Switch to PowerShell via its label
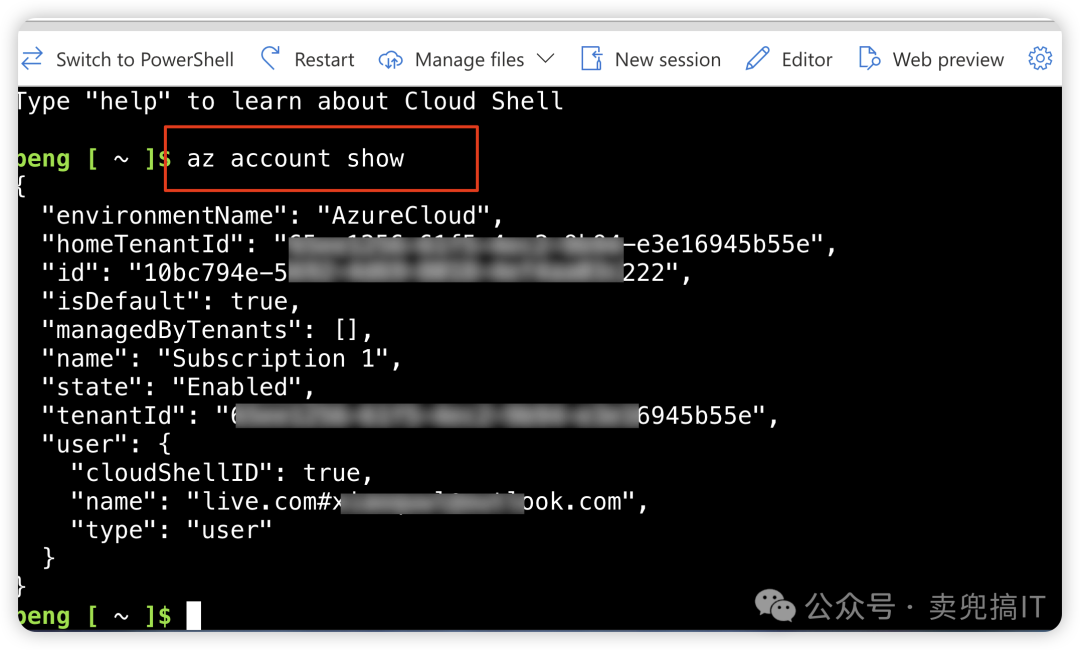Image resolution: width=1080 pixels, height=650 pixels. tap(145, 60)
